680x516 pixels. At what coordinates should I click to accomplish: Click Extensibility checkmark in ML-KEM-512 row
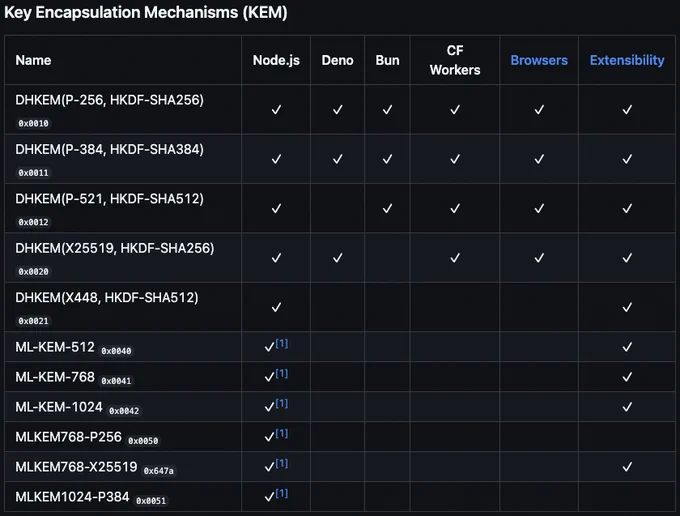point(627,347)
